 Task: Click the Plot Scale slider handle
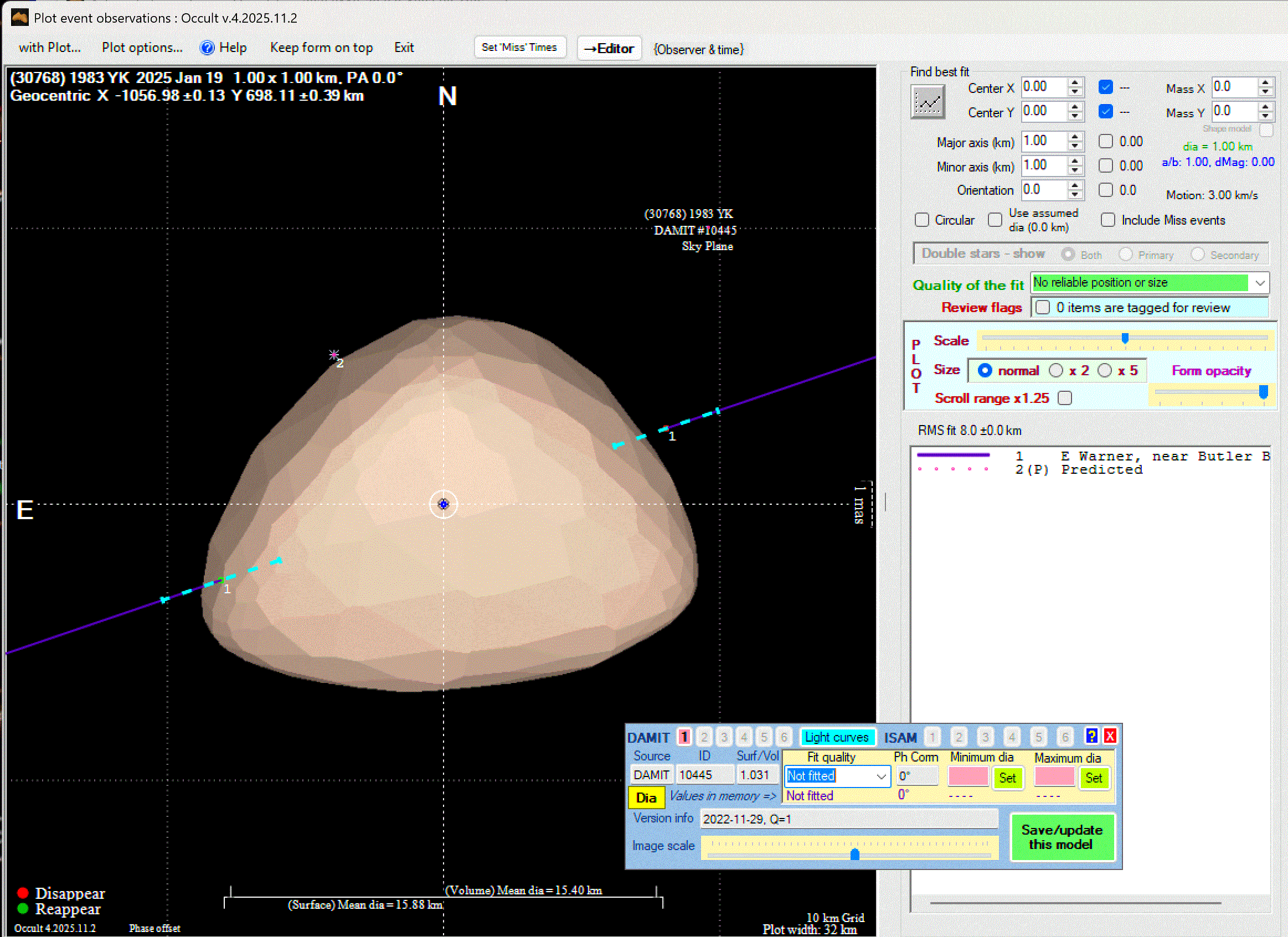pyautogui.click(x=1125, y=338)
